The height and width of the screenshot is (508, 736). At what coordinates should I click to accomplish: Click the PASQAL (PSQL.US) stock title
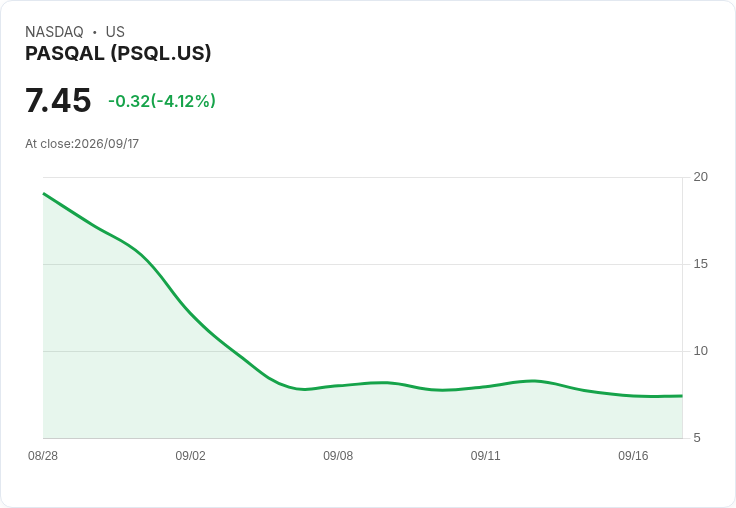118,53
